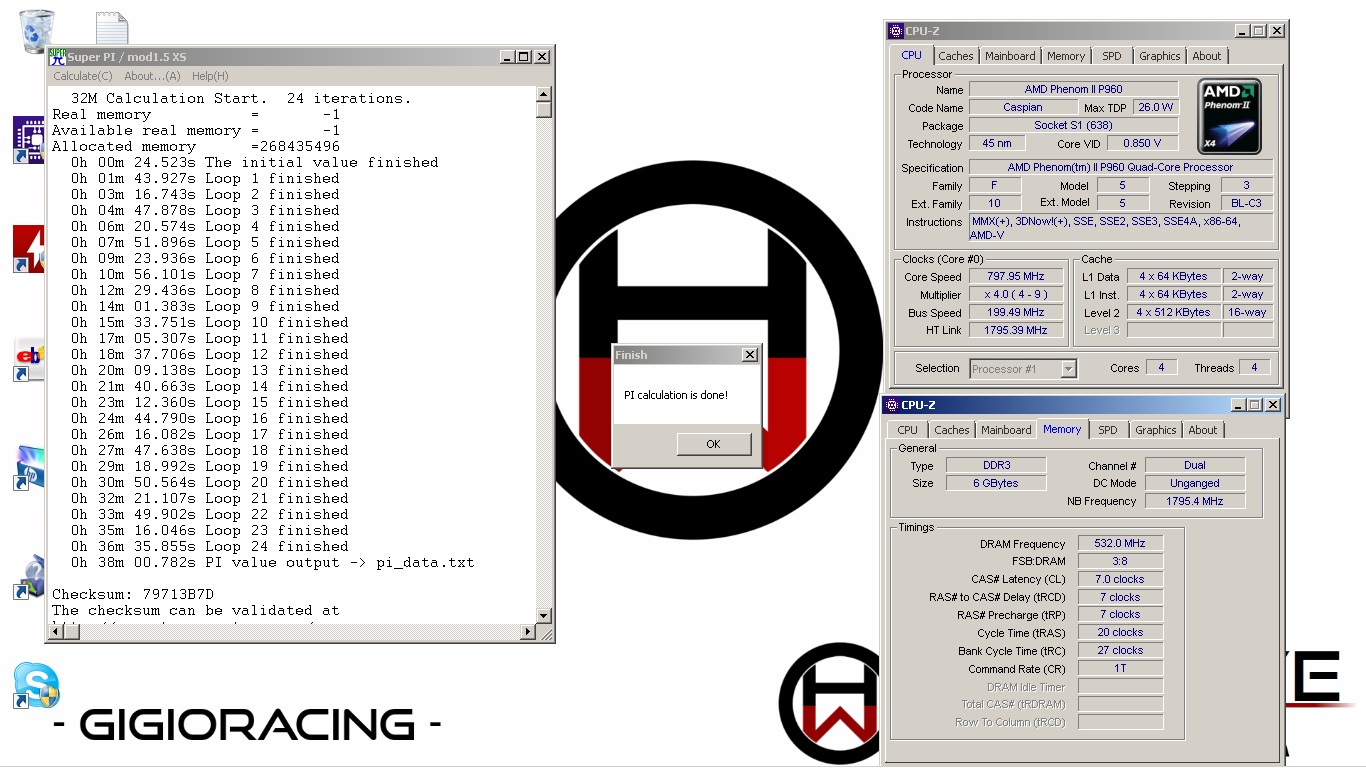Click the NB Frequency value 1795.4 MHz

click(x=1195, y=501)
